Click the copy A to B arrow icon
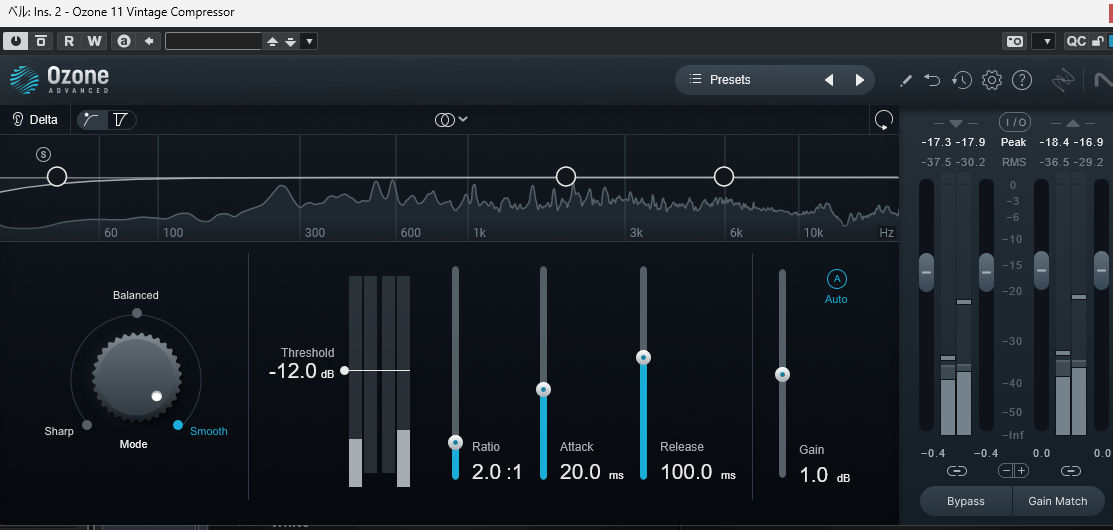 [149, 41]
